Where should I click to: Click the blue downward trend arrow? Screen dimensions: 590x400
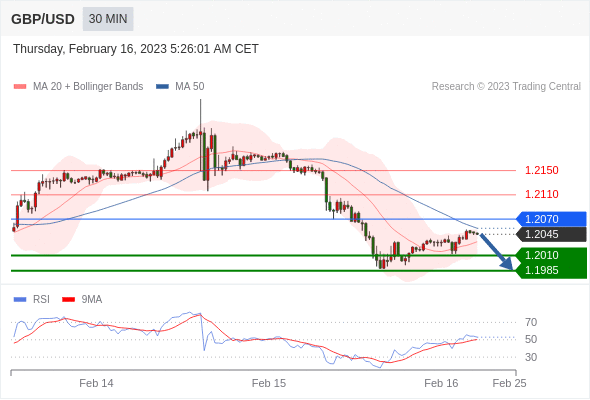[497, 251]
